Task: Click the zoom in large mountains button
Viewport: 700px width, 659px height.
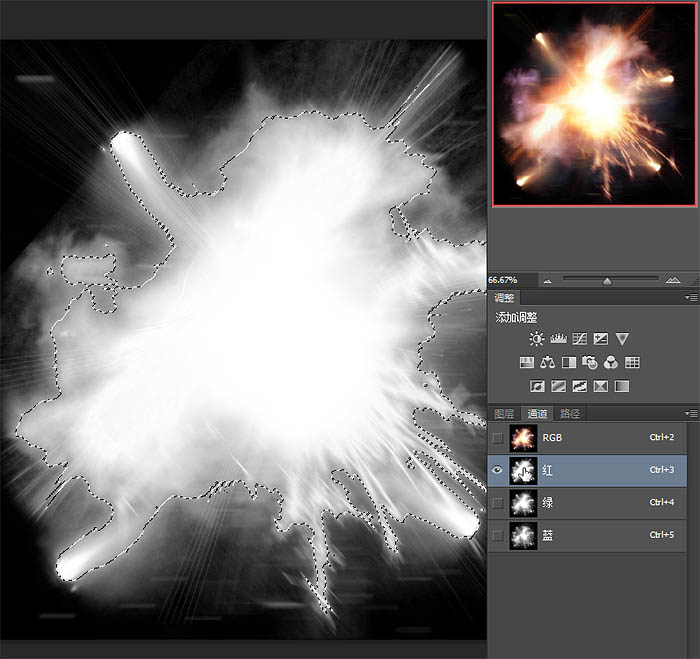Action: click(673, 280)
